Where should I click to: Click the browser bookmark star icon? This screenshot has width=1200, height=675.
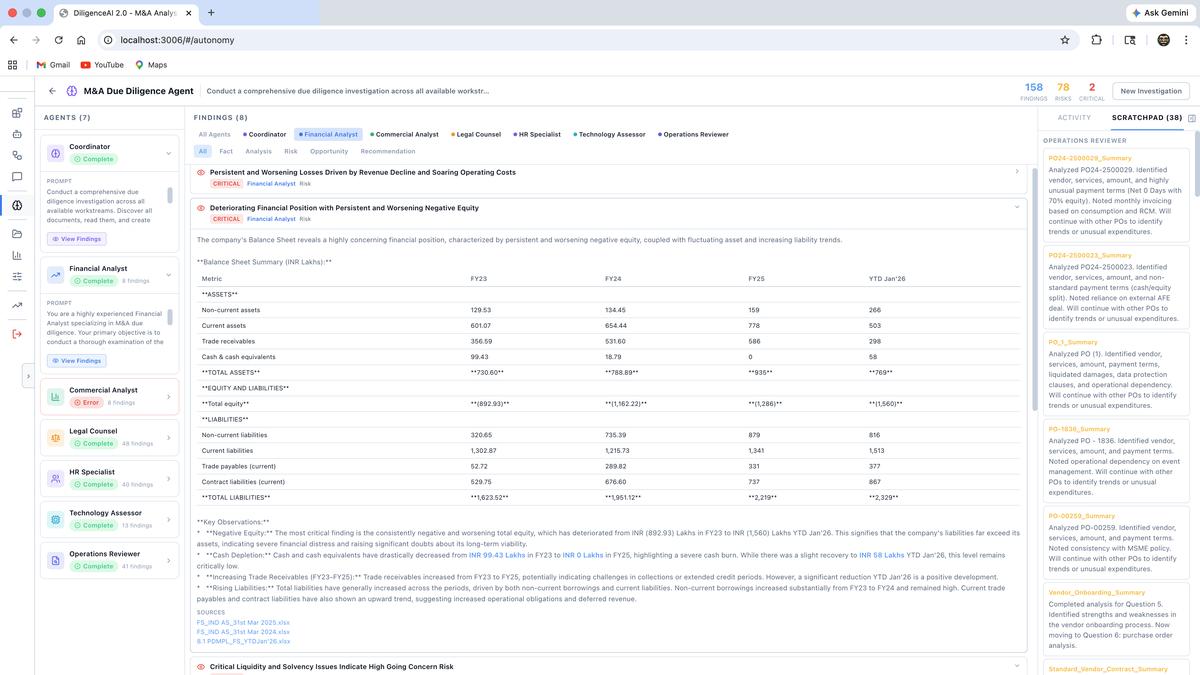pos(1065,40)
